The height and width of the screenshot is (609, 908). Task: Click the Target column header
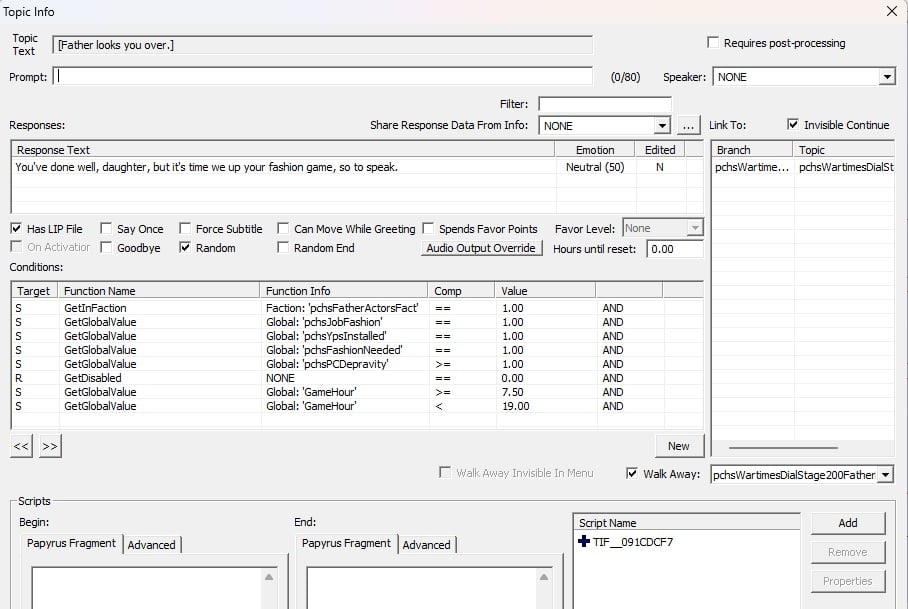(x=35, y=291)
